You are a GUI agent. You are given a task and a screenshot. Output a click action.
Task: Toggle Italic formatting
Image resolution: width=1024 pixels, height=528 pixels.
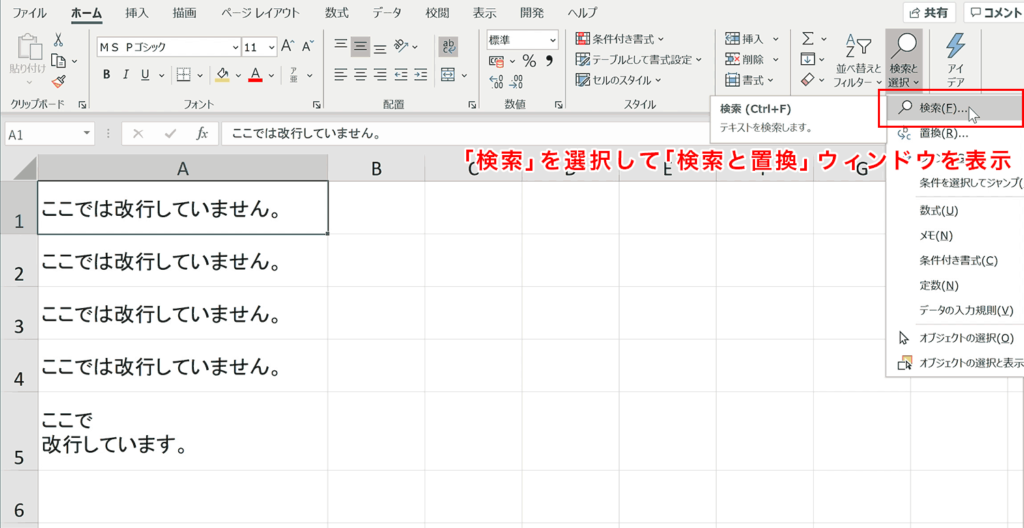point(125,74)
